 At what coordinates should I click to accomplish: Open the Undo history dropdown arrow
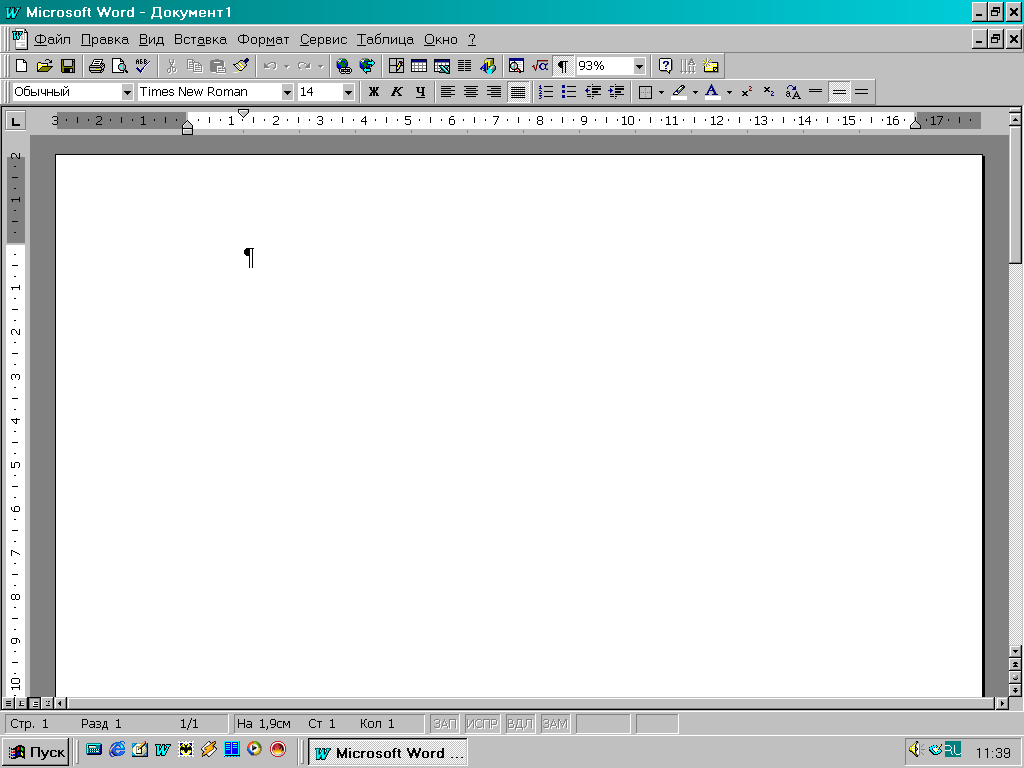tap(286, 66)
